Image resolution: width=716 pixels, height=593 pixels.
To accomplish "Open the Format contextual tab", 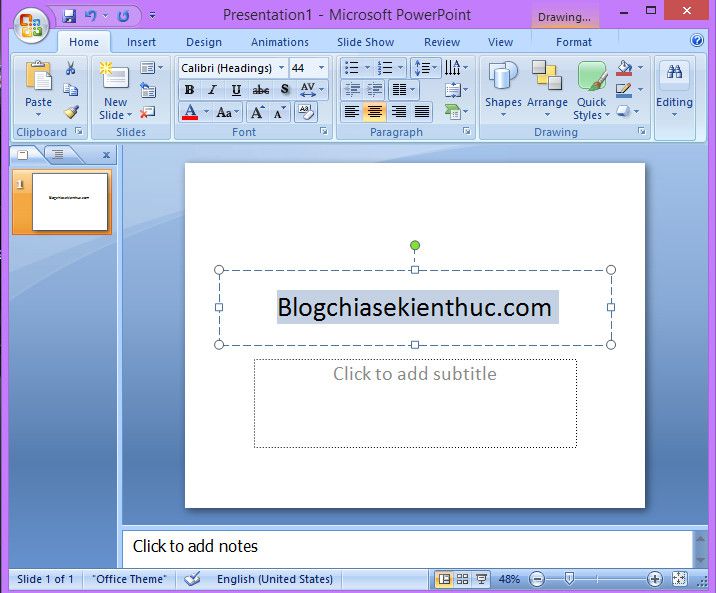I will pyautogui.click(x=574, y=42).
